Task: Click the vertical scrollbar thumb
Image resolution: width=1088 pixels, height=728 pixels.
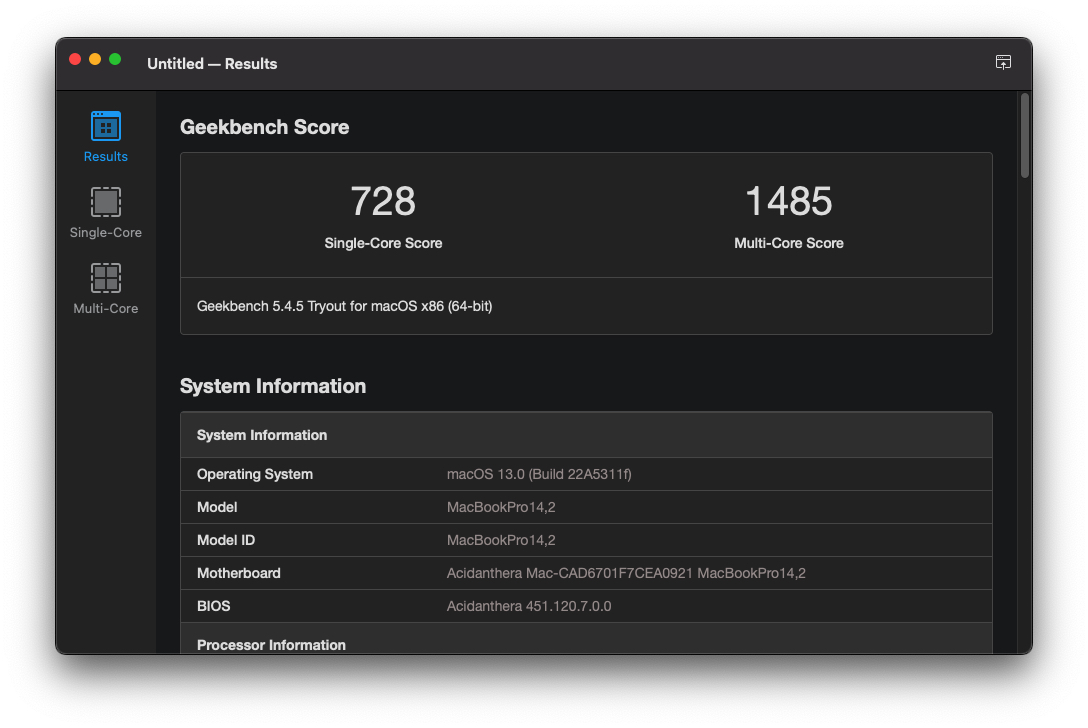Action: (x=1024, y=136)
